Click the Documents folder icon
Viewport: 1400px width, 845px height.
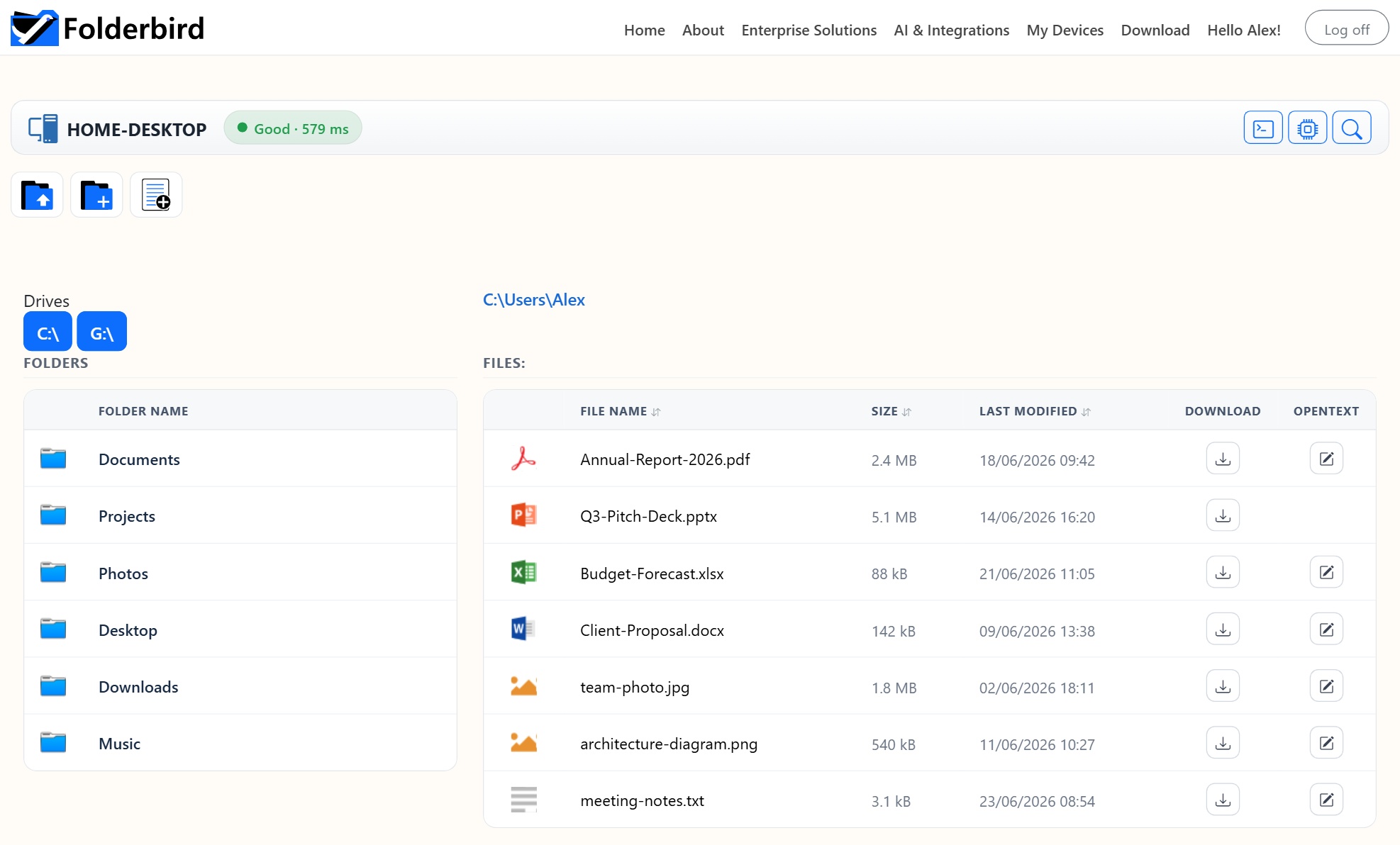(x=53, y=459)
